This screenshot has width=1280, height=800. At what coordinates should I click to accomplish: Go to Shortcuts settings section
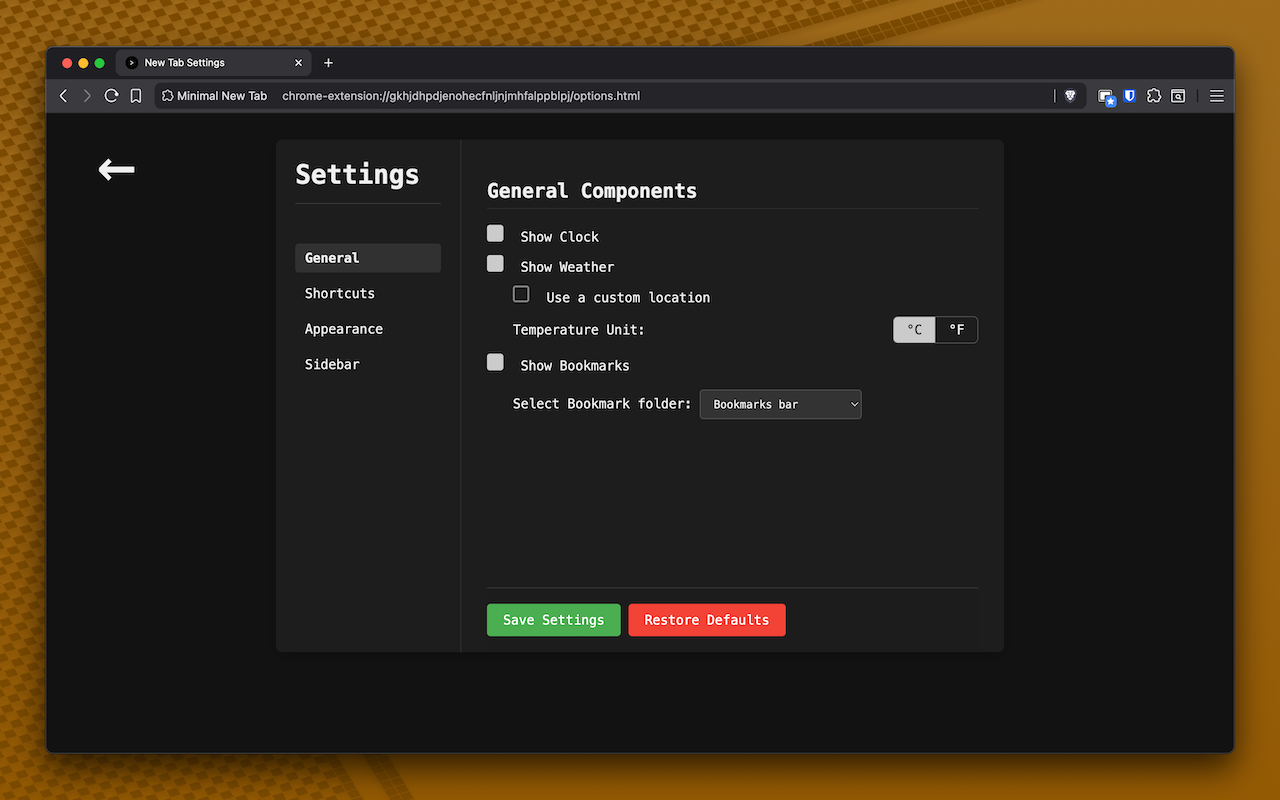click(x=340, y=293)
